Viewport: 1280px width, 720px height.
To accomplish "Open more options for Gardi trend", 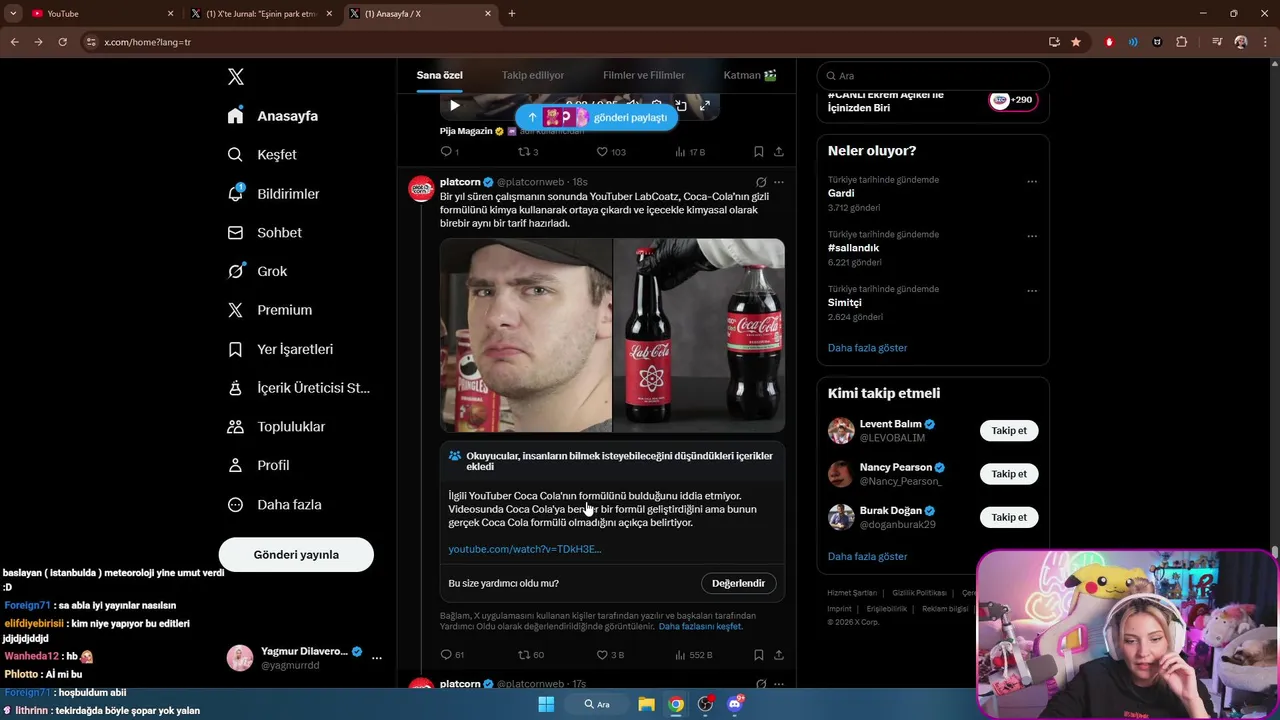I will pyautogui.click(x=1032, y=182).
